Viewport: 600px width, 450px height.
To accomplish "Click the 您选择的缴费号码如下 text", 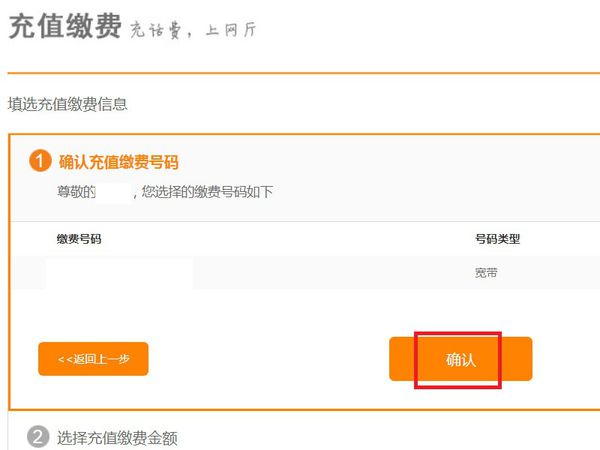I will [207, 192].
